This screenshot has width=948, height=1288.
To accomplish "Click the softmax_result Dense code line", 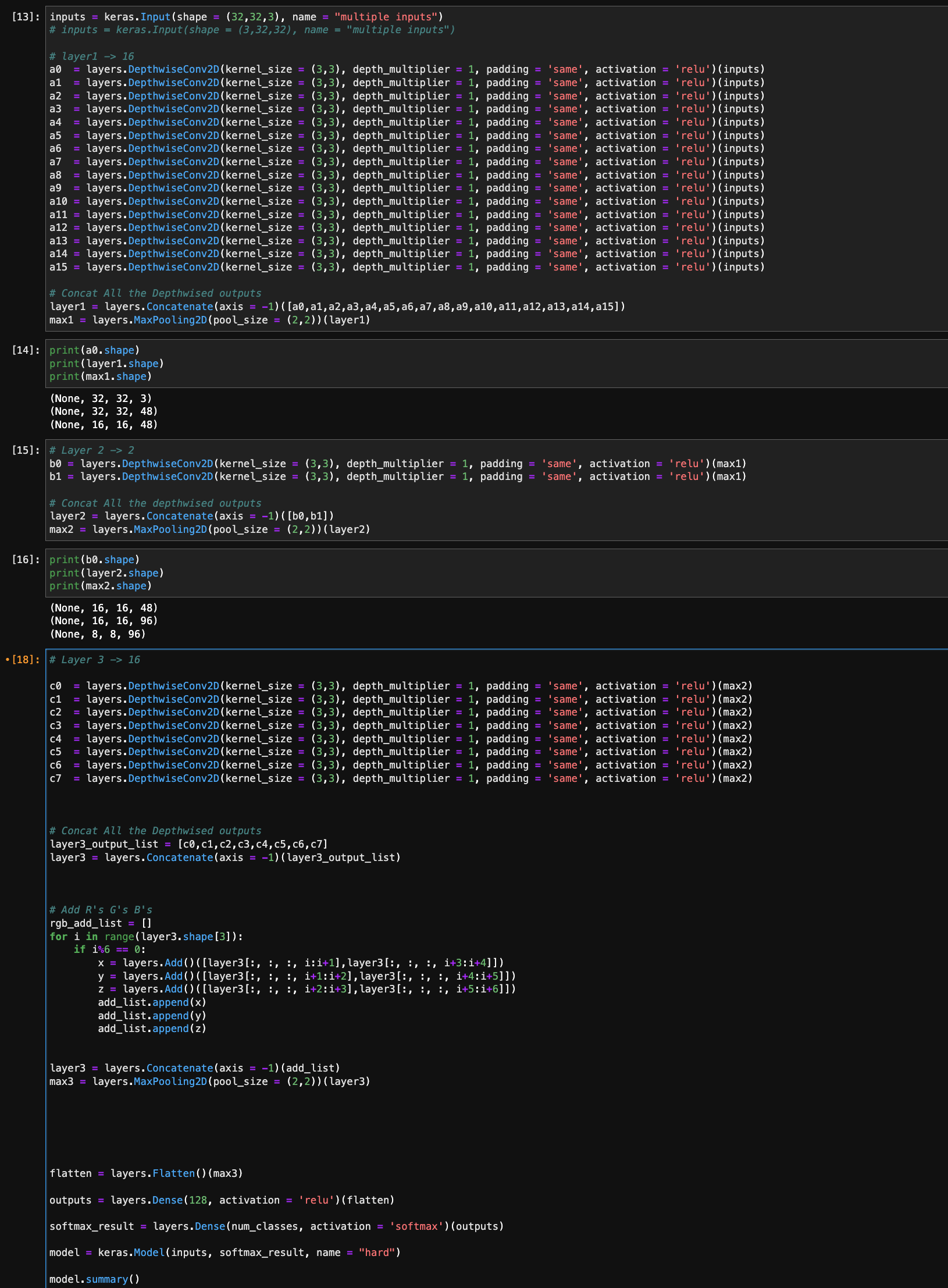I will click(276, 1226).
